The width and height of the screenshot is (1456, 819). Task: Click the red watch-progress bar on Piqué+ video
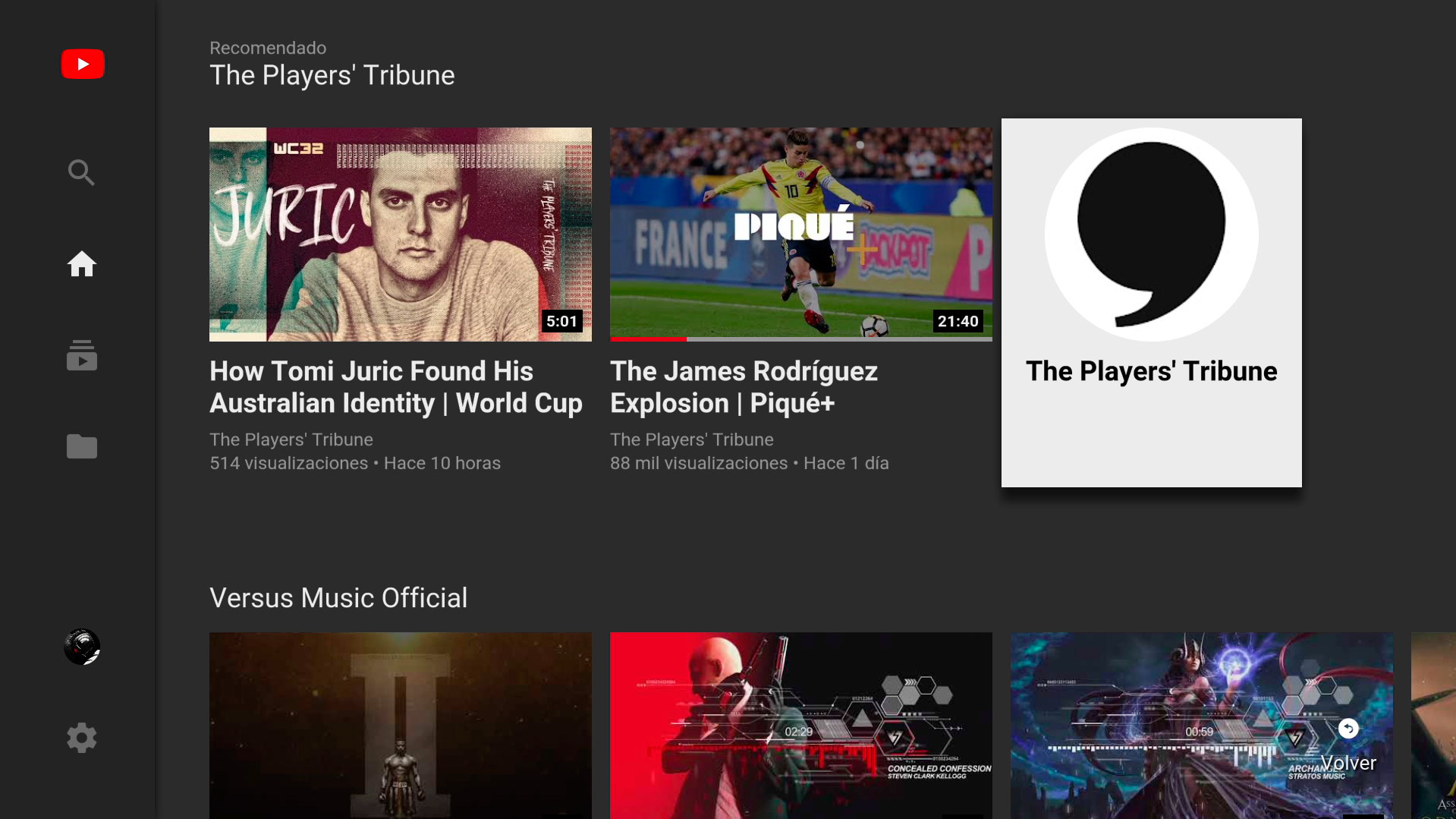[x=648, y=339]
